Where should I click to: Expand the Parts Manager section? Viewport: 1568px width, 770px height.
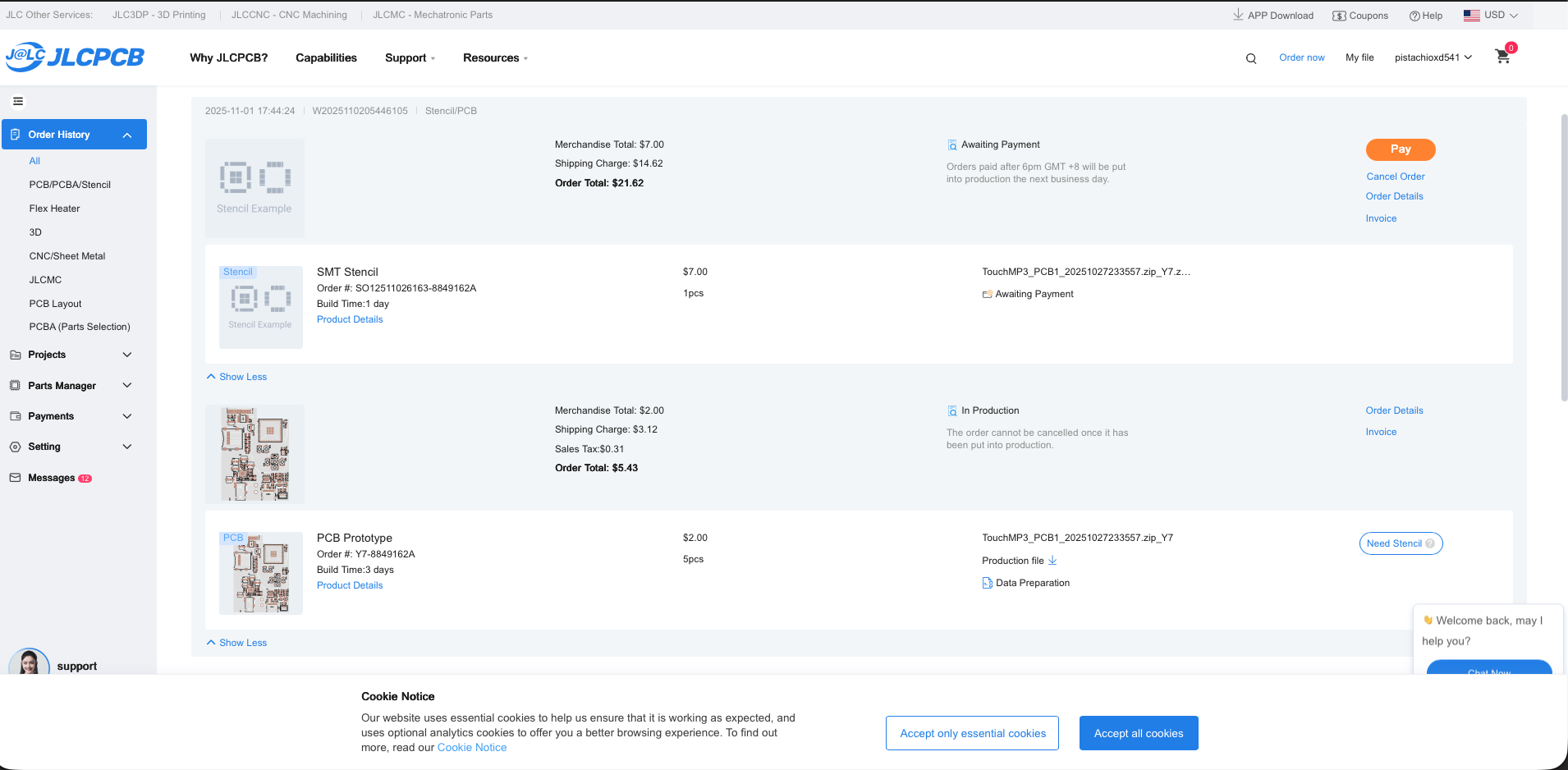(127, 386)
